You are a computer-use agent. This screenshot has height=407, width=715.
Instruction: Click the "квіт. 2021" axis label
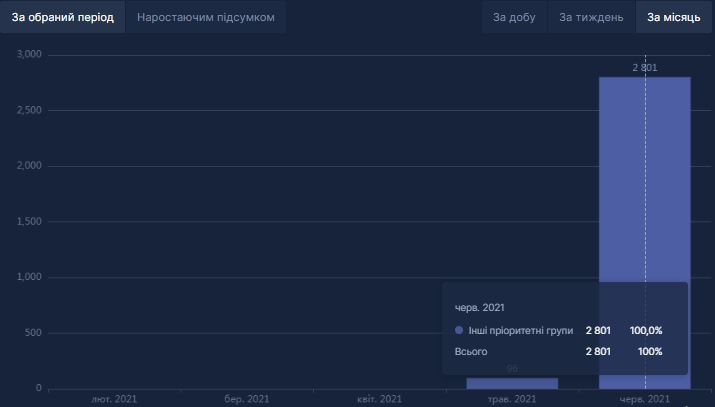379,399
